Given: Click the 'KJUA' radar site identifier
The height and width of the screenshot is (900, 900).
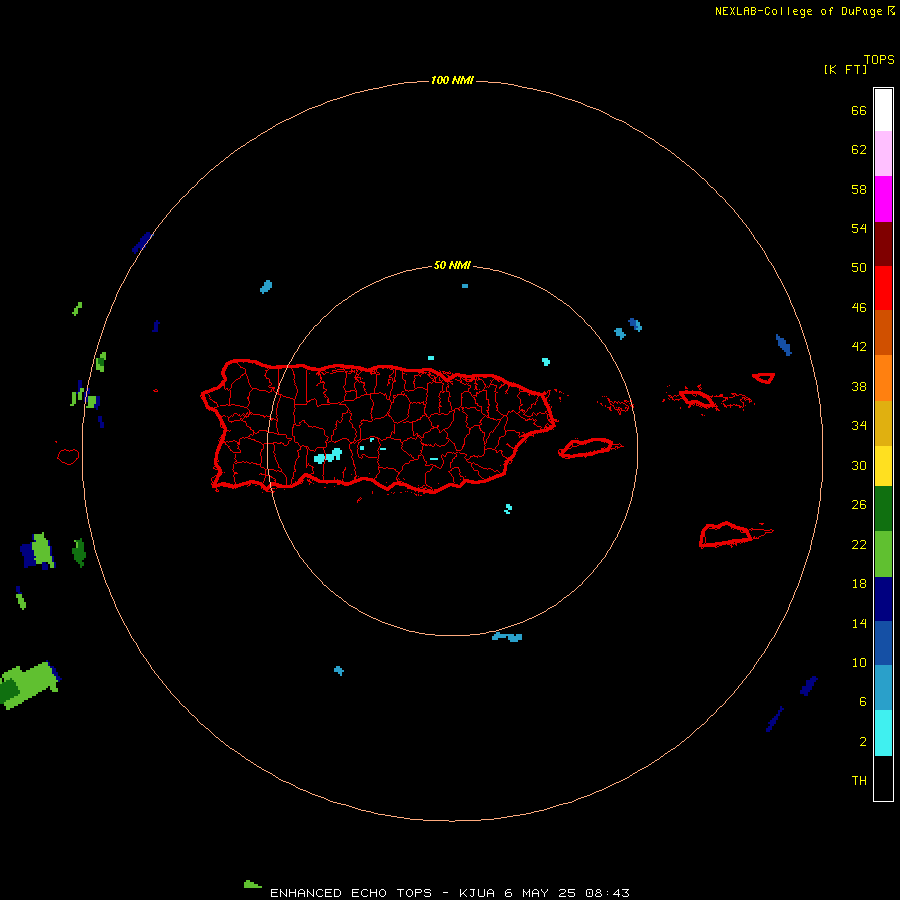Looking at the screenshot, I should point(478,893).
